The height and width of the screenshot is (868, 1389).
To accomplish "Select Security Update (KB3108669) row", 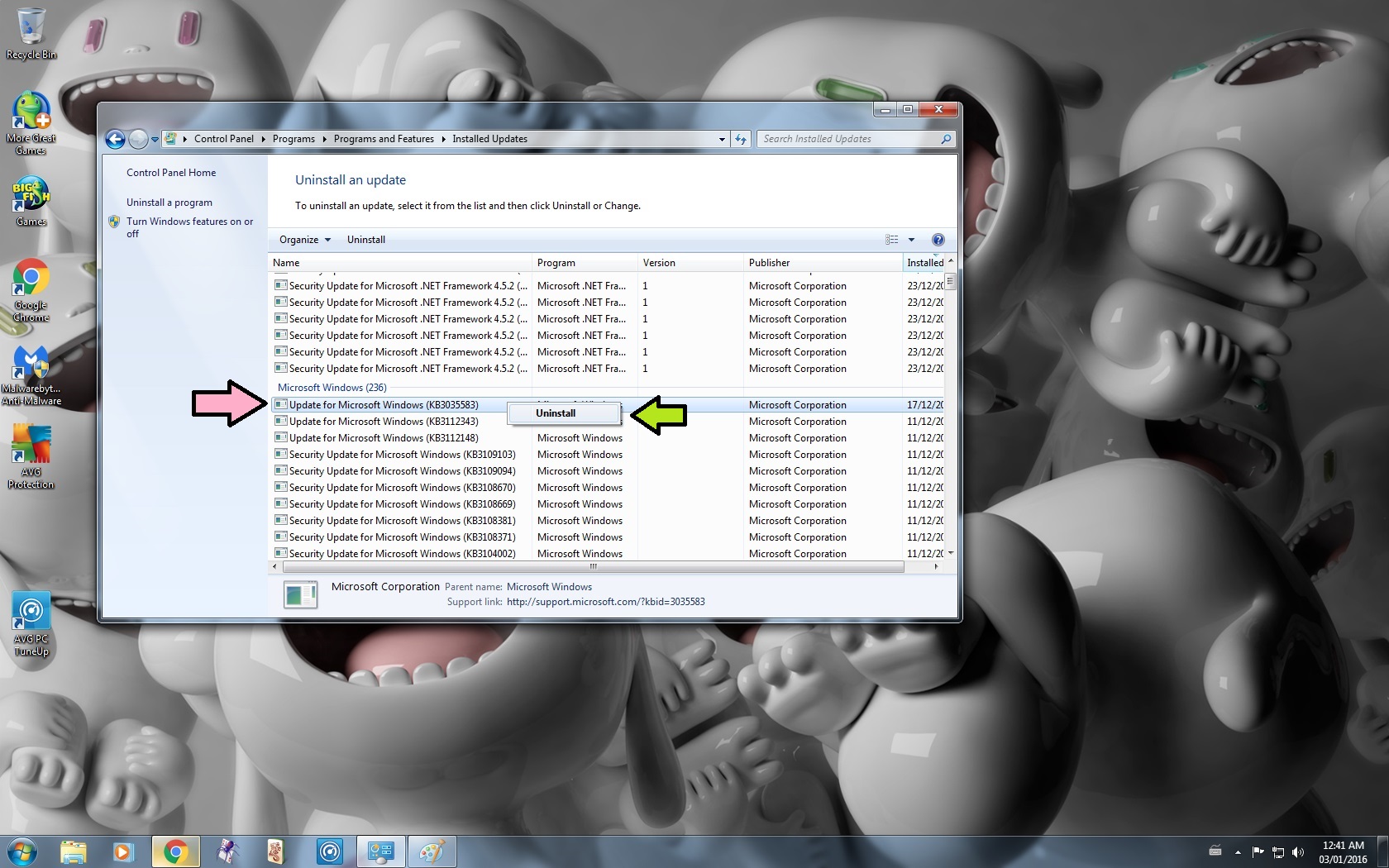I will (608, 504).
